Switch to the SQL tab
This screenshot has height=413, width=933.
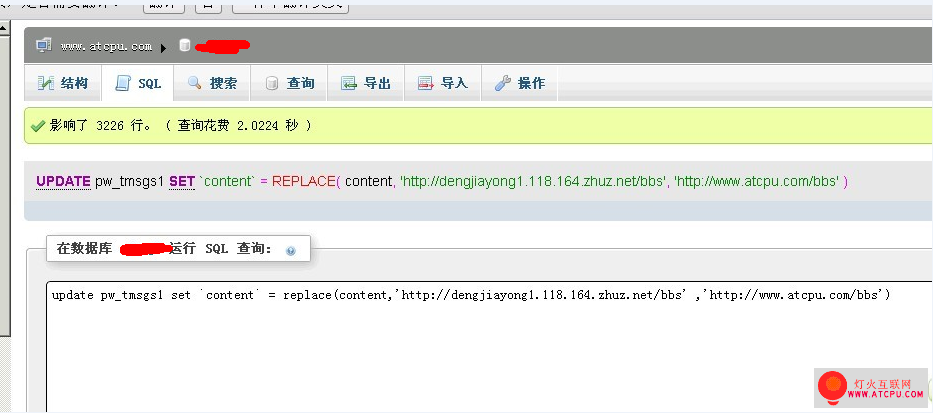click(x=138, y=83)
